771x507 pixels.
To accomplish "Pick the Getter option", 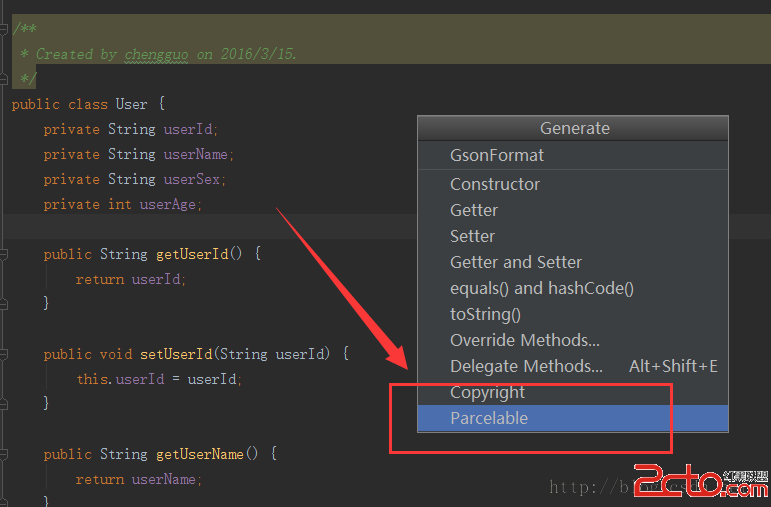I will point(474,210).
